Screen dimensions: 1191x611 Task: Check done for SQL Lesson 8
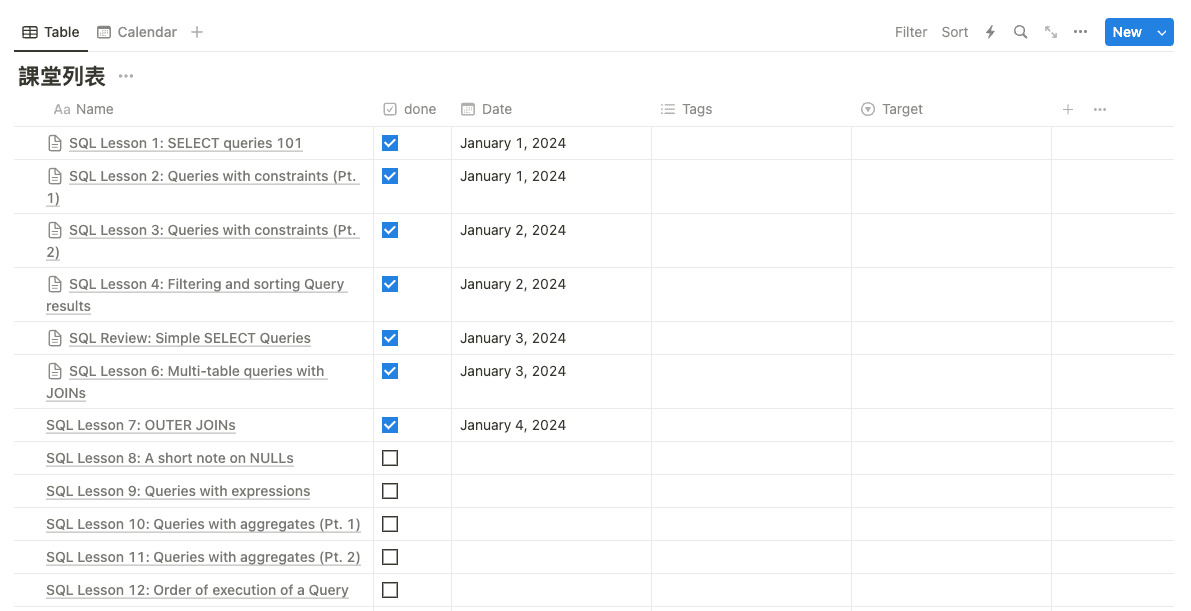point(390,458)
